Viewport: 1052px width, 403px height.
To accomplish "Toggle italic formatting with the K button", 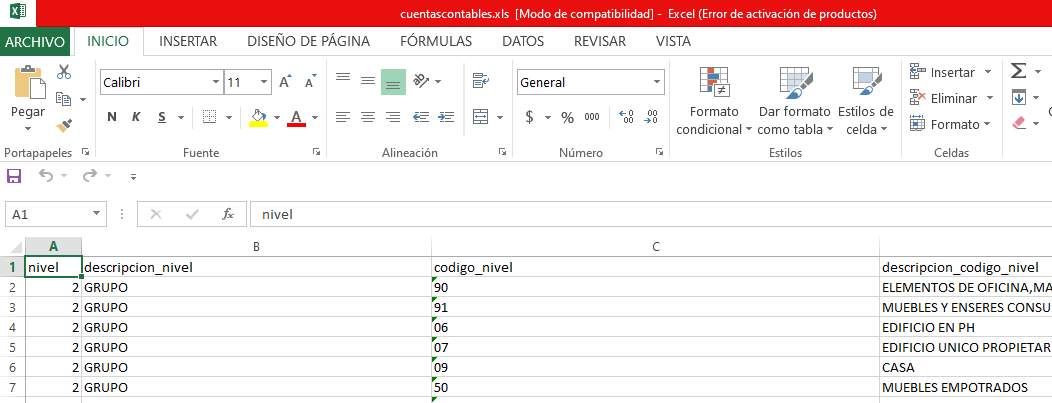I will [x=136, y=117].
